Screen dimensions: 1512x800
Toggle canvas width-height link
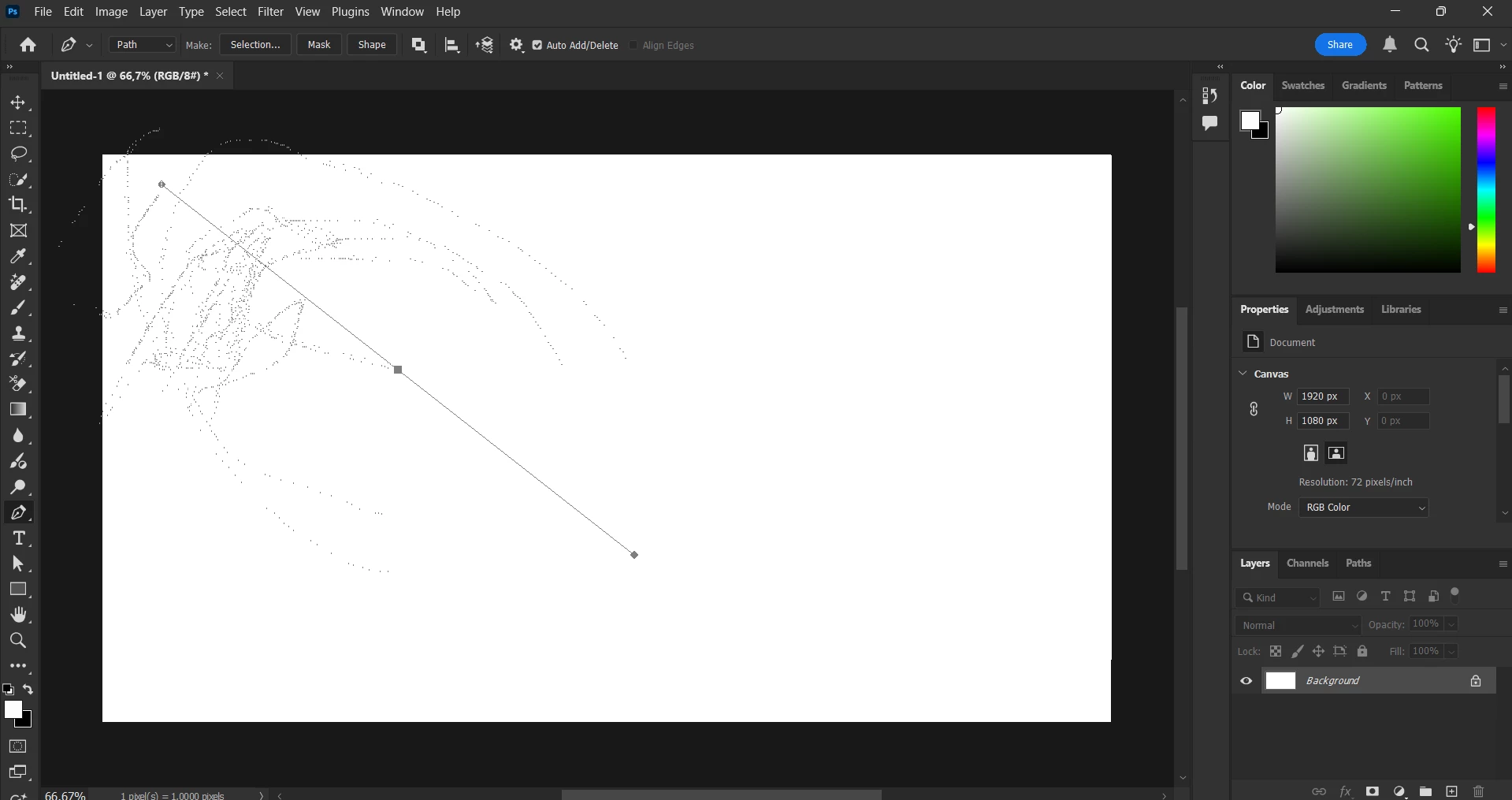pyautogui.click(x=1254, y=409)
